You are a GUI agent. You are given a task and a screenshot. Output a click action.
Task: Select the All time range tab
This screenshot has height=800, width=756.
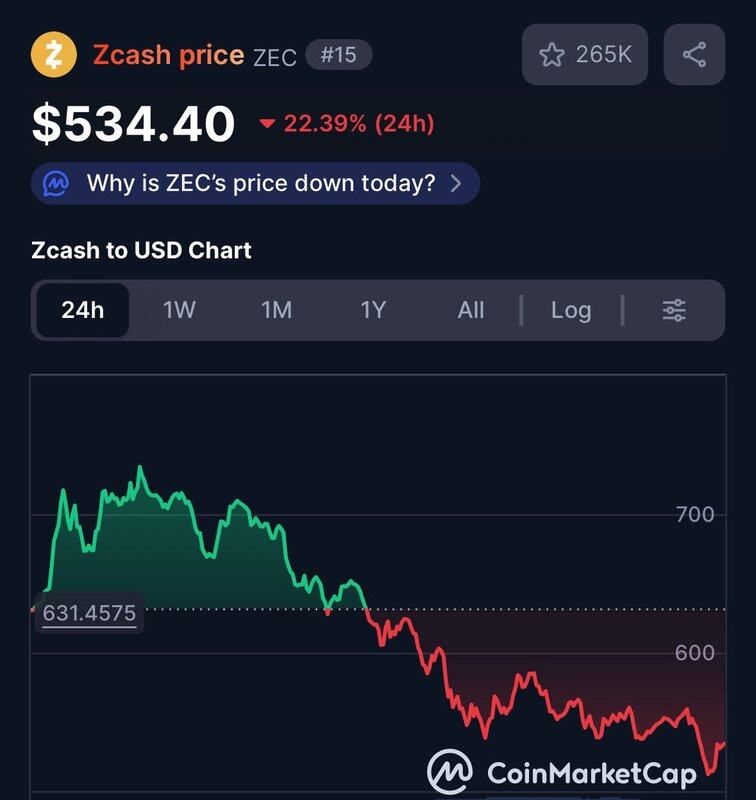click(470, 310)
